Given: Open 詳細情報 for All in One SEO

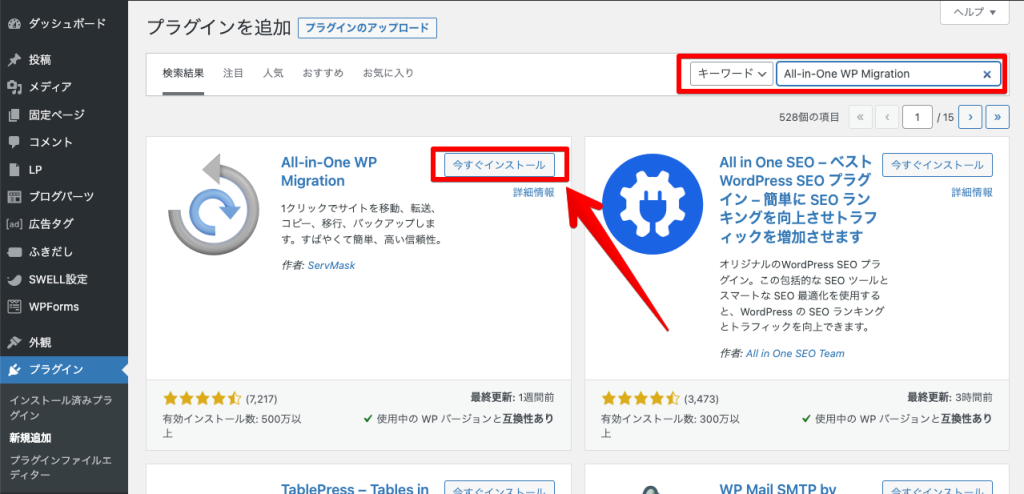Looking at the screenshot, I should click(x=972, y=192).
